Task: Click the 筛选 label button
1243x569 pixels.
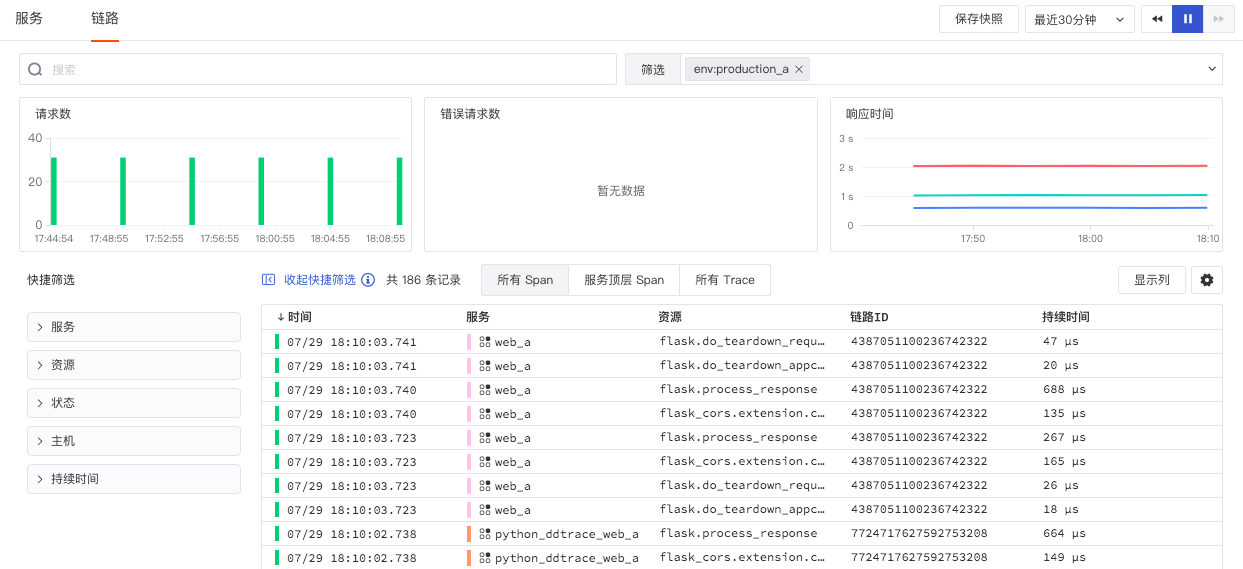Action: coord(653,69)
